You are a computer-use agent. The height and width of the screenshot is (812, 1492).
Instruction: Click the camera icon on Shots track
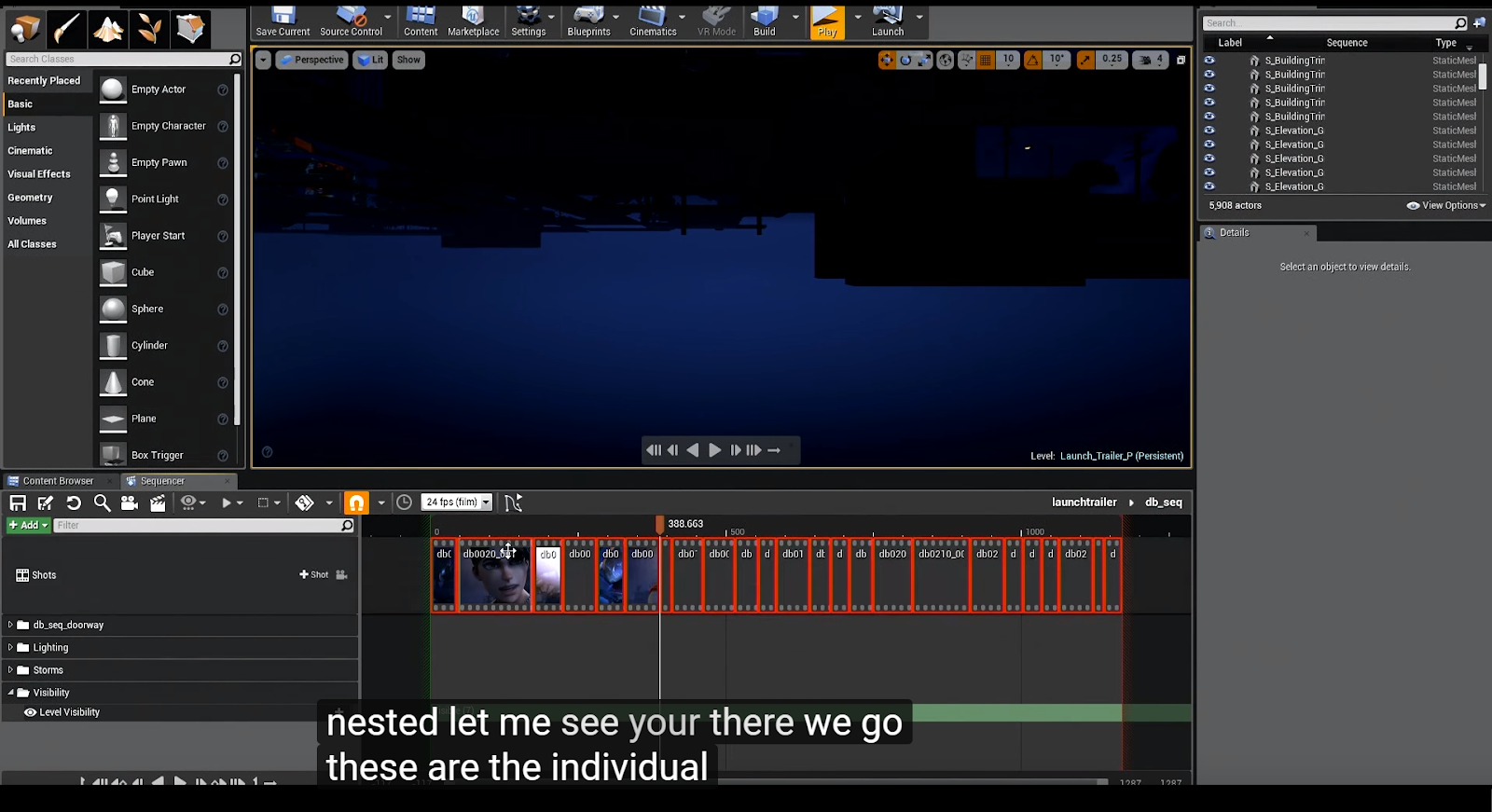click(x=341, y=574)
